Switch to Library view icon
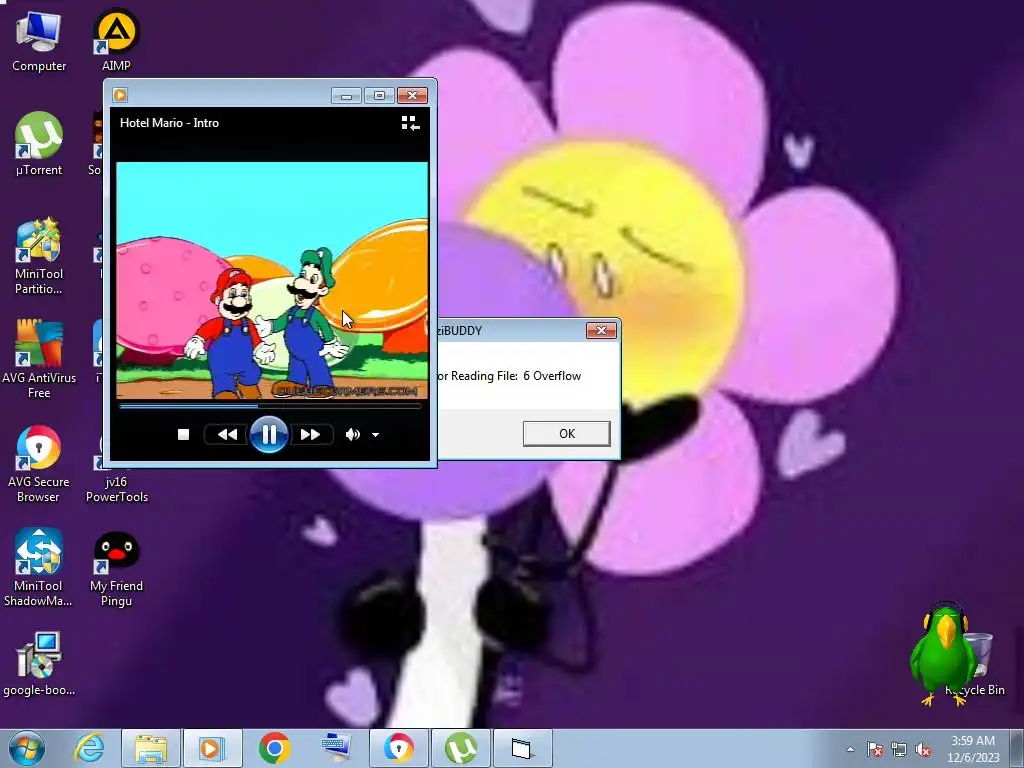The width and height of the screenshot is (1024, 768). click(410, 123)
